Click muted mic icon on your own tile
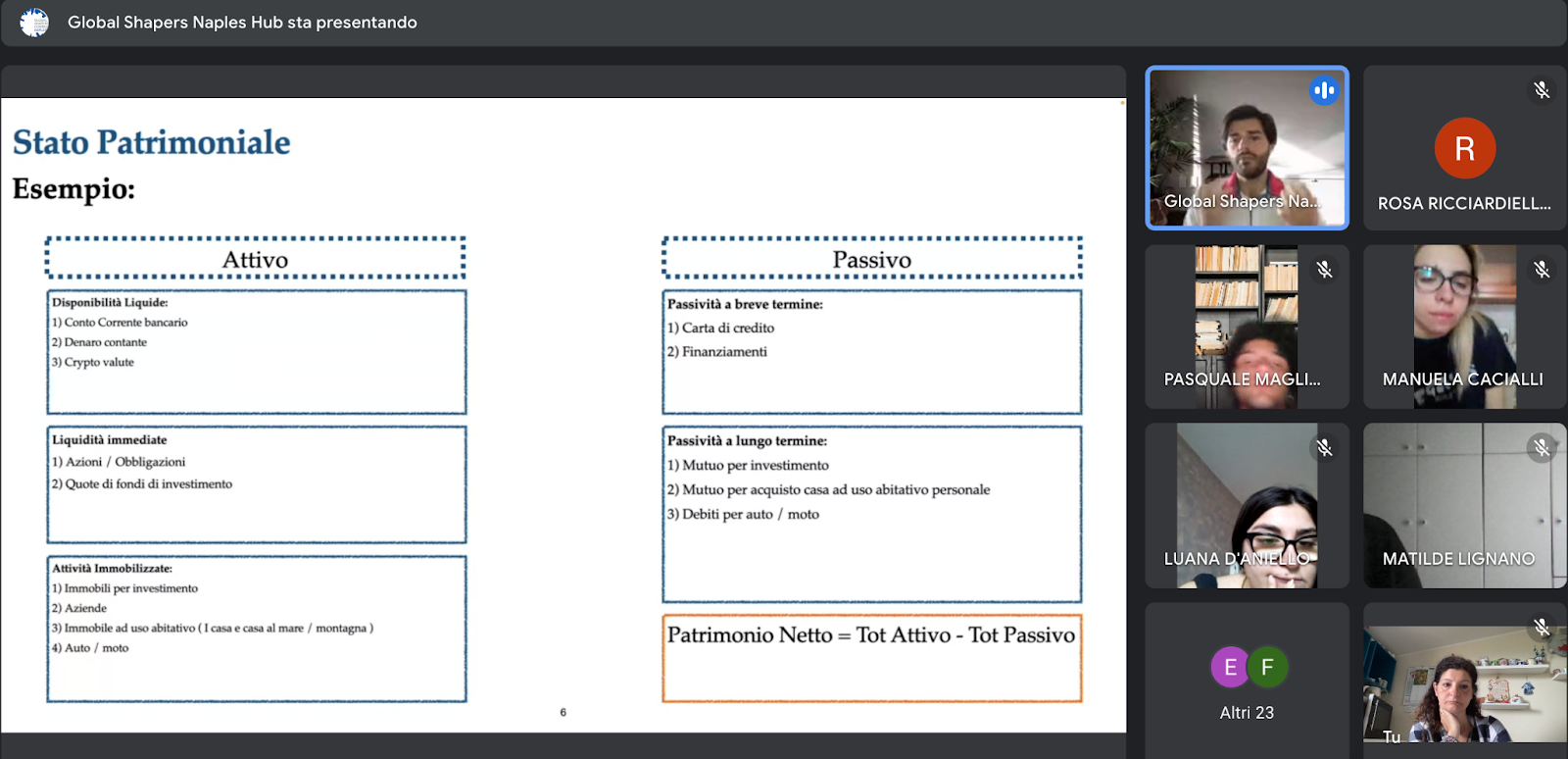Screen dimensions: 1568x759 1542,627
